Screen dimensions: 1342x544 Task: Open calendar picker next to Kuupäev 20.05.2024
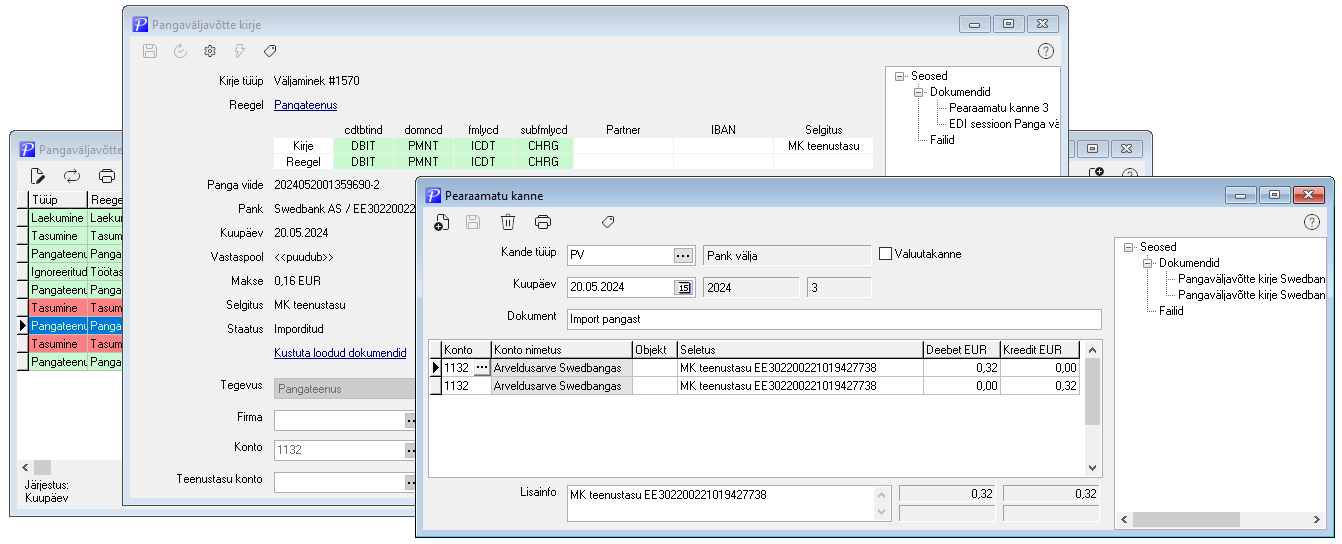(684, 287)
